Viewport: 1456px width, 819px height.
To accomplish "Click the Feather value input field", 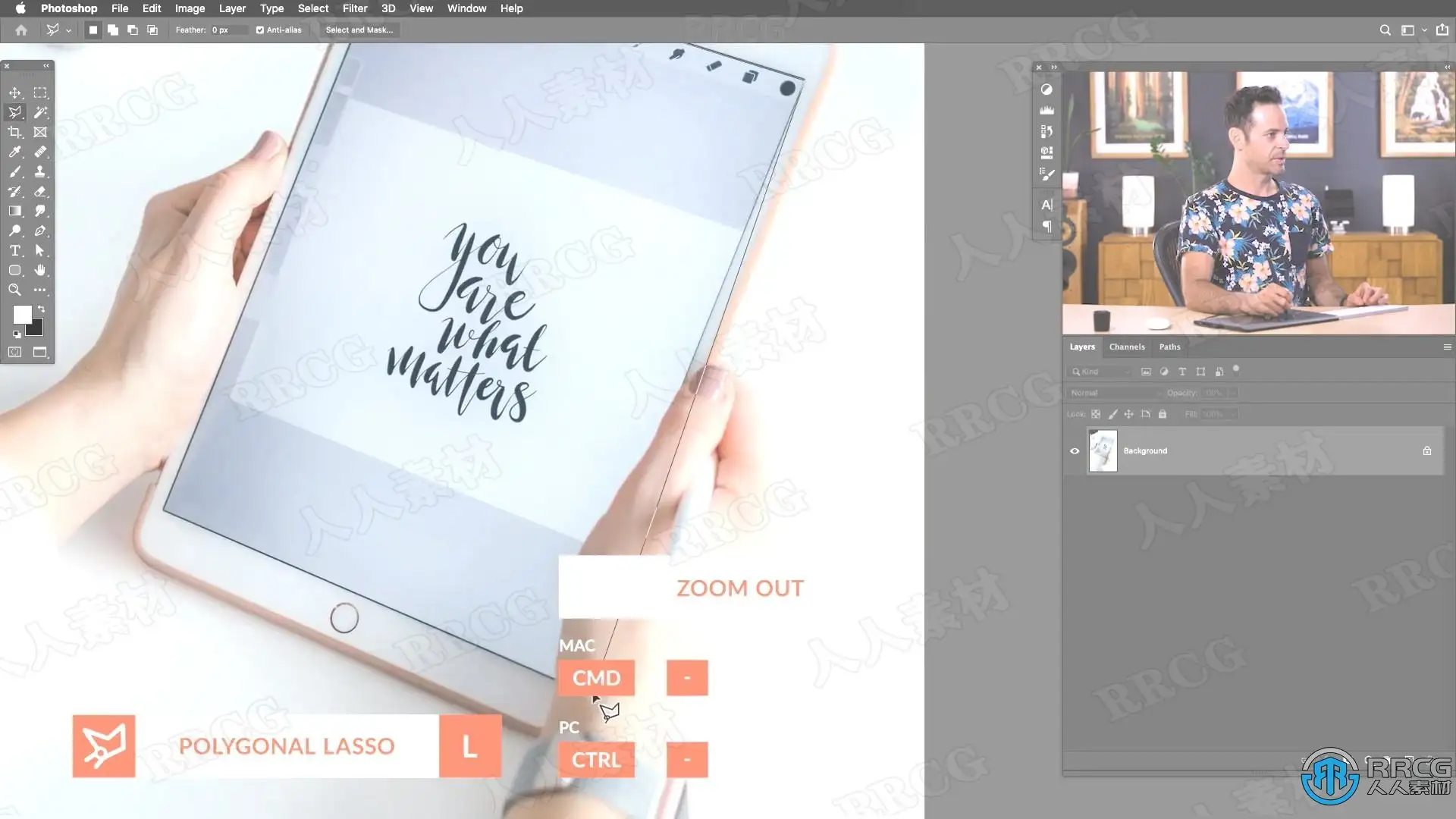I will point(227,30).
